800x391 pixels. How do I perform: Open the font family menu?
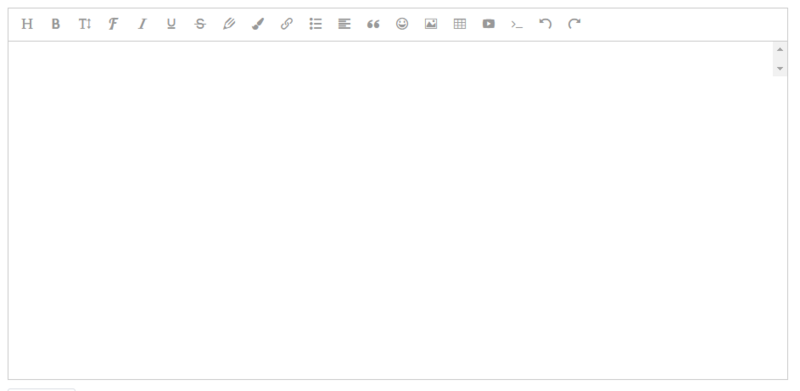click(x=113, y=24)
